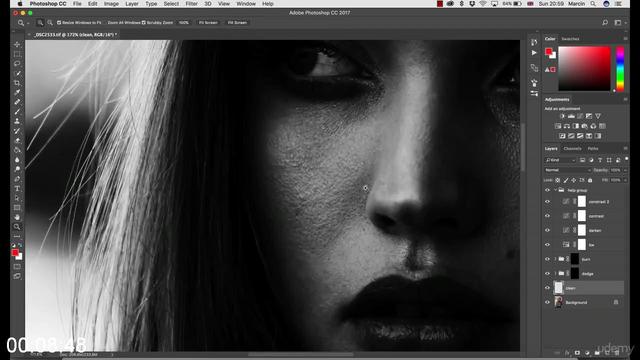Switch to the Swatches tab

coord(570,39)
